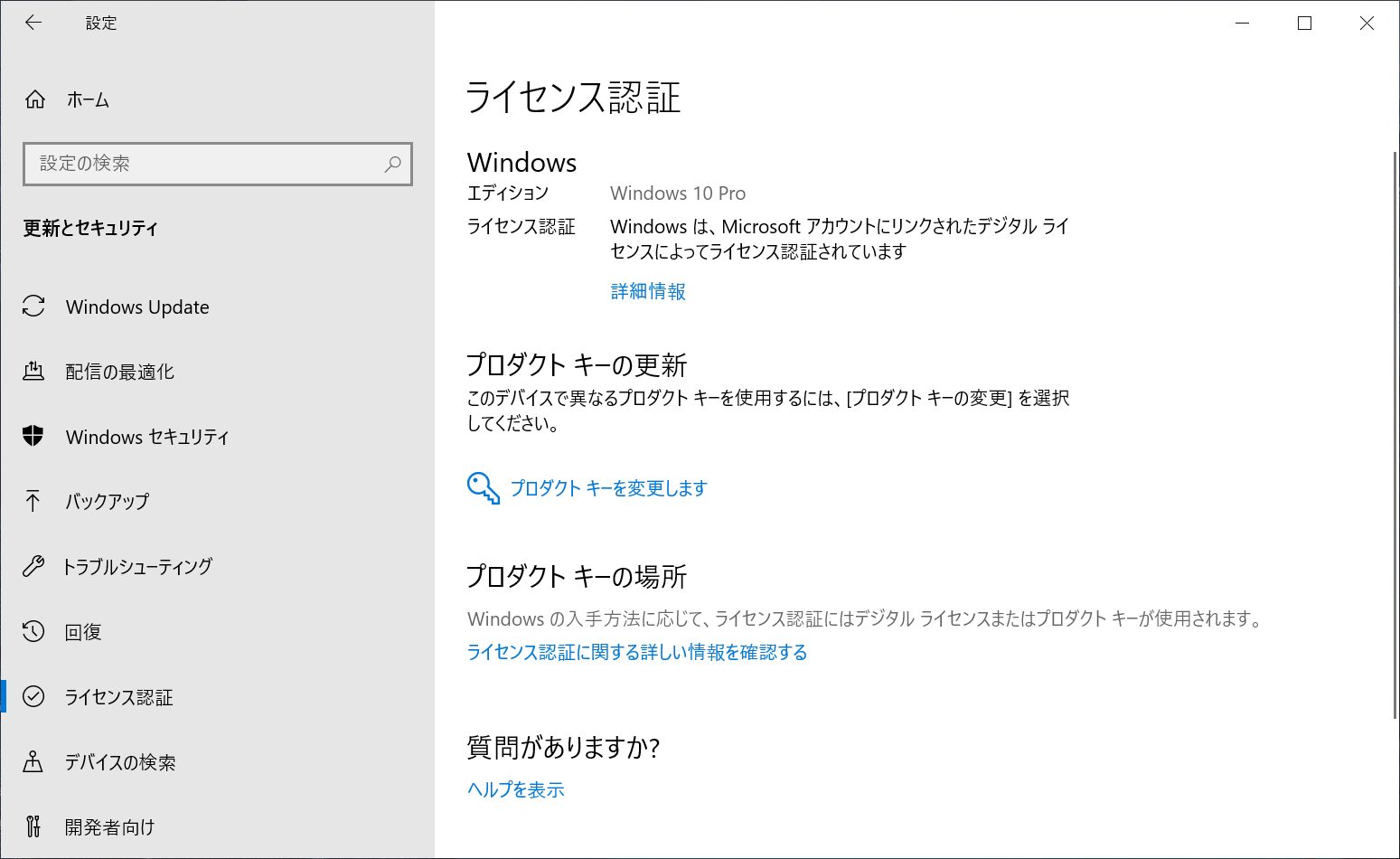Click the 設定の検索 search field
The height and width of the screenshot is (859, 1400).
[218, 164]
